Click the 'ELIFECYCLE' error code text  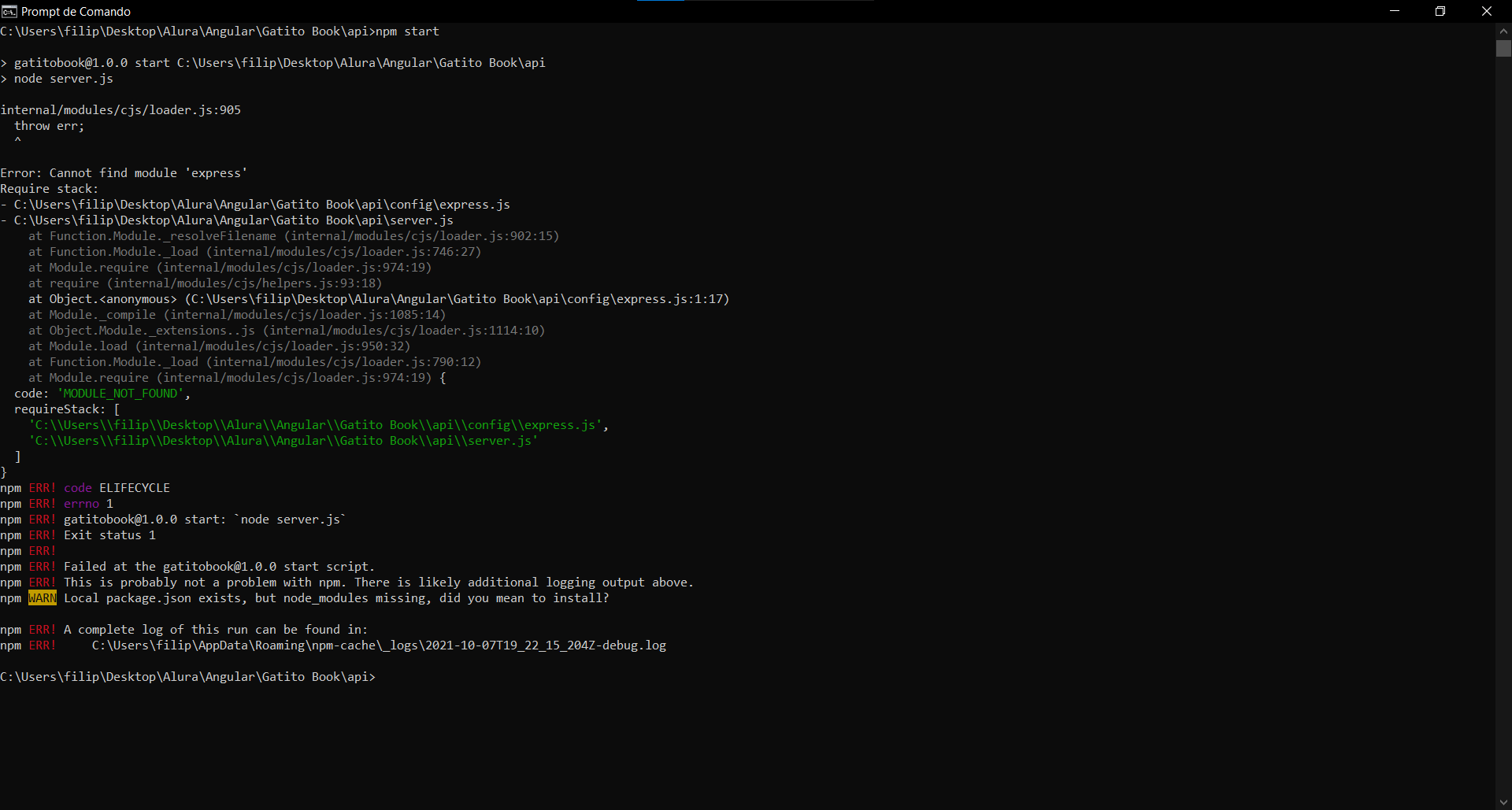pos(135,488)
